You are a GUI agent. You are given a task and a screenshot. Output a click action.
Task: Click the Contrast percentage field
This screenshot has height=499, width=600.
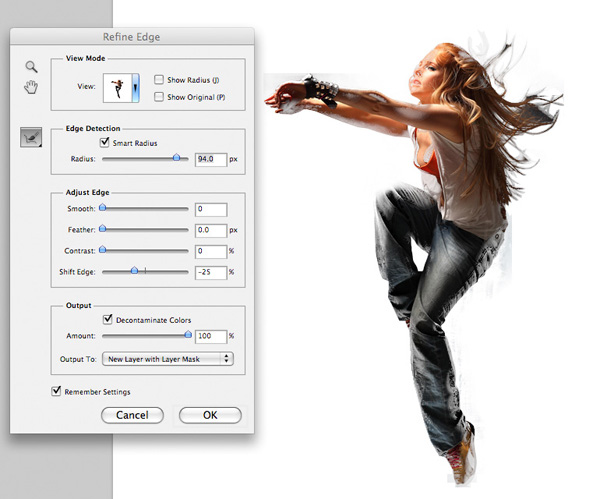point(211,251)
